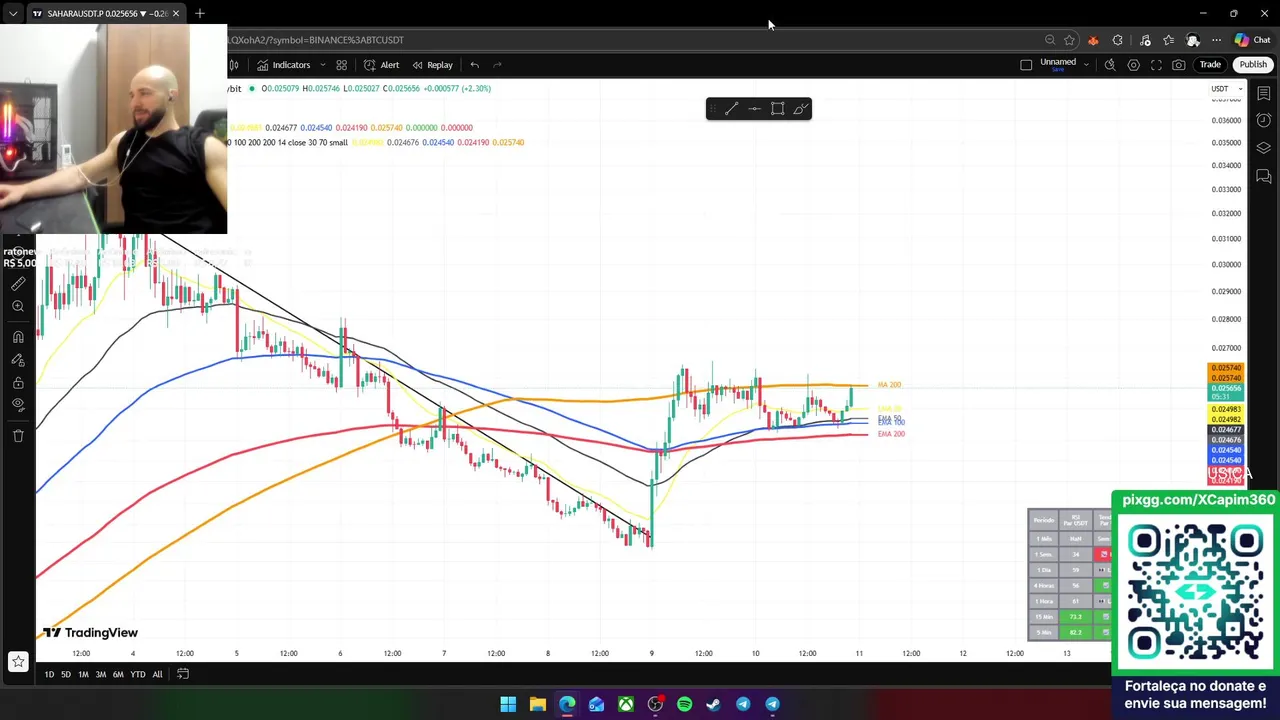Select the 6M time range
This screenshot has width=1280, height=720.
point(118,674)
